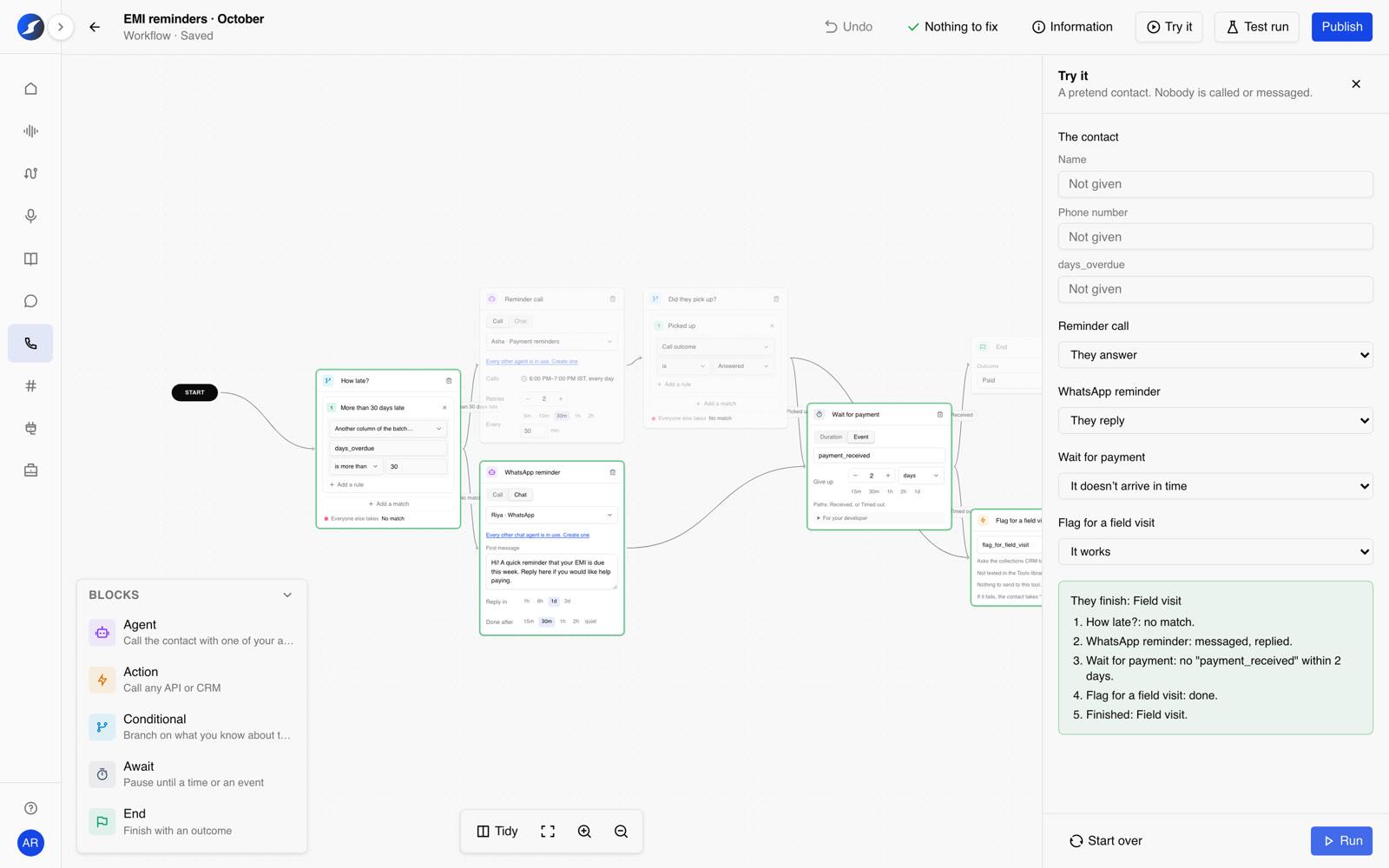Viewport: 1389px width, 868px height.
Task: Publish the workflow
Action: pos(1341,27)
